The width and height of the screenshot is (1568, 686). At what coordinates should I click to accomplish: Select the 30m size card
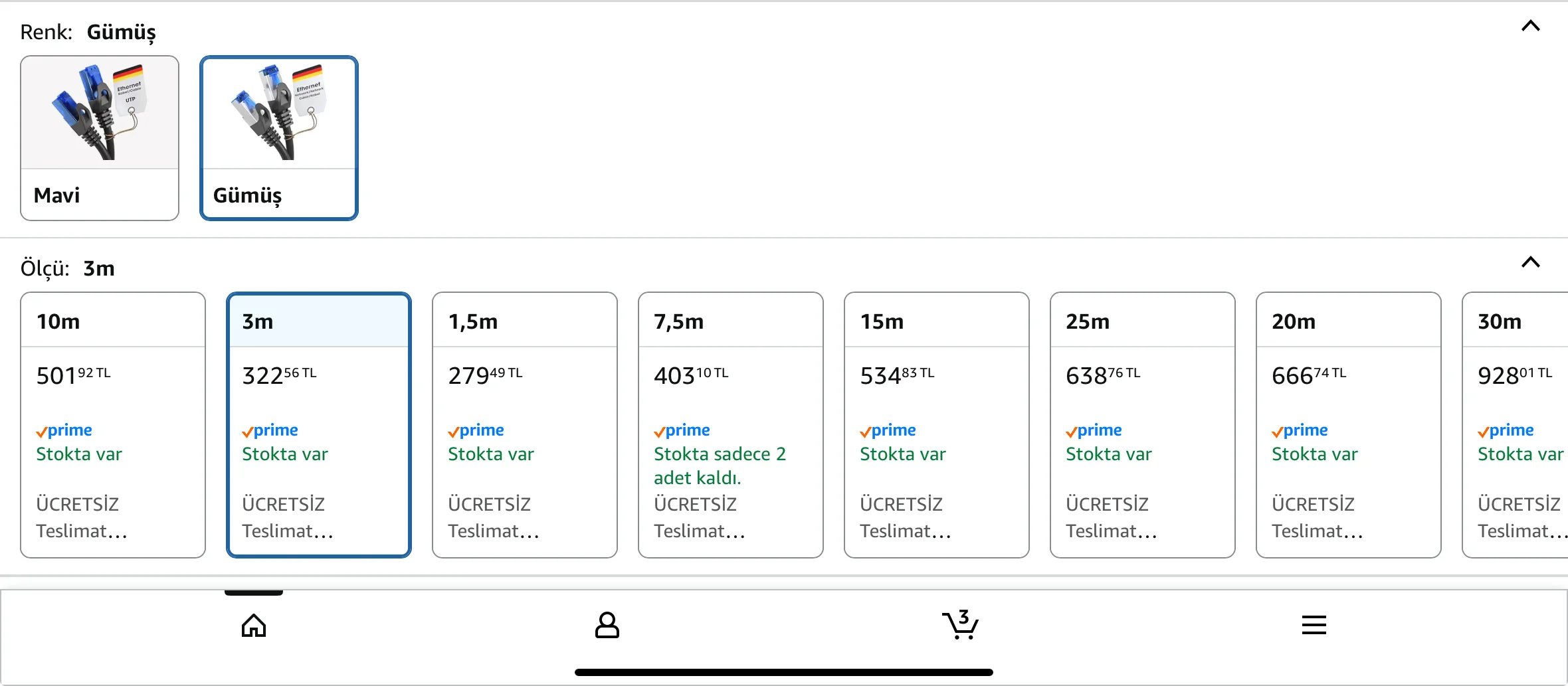(1515, 321)
